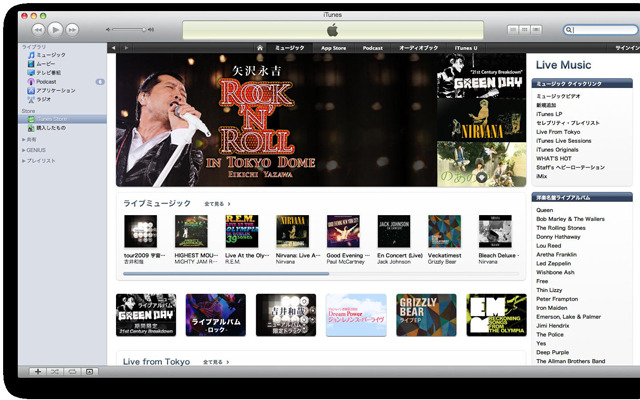See all ライブミュージック items
This screenshot has height=400, width=640.
(x=218, y=204)
